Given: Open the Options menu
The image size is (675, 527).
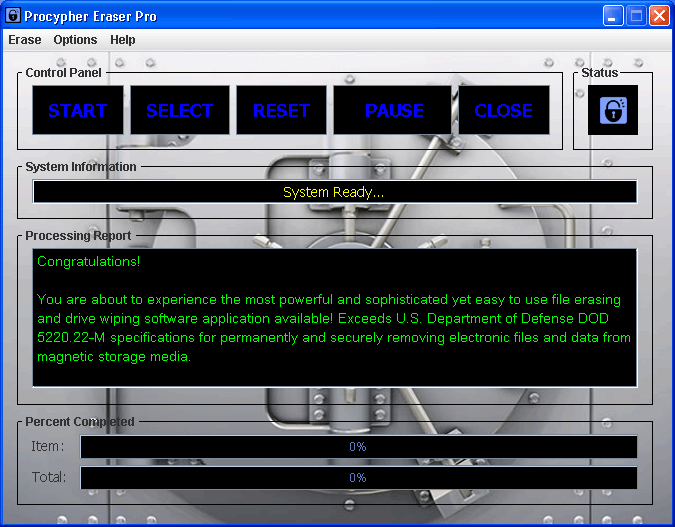Looking at the screenshot, I should (x=75, y=40).
